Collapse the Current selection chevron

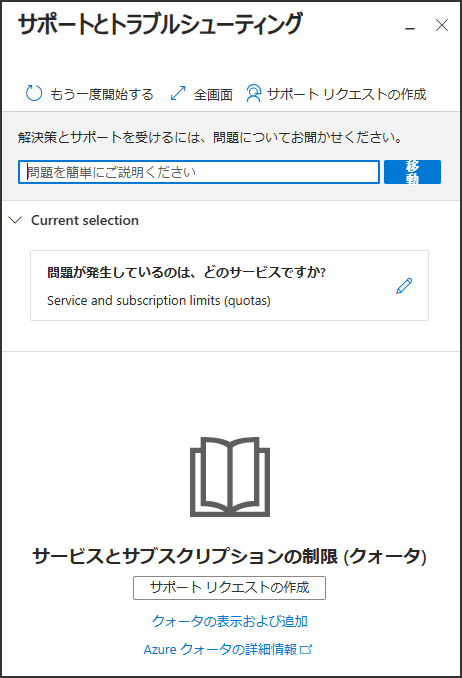point(16,220)
